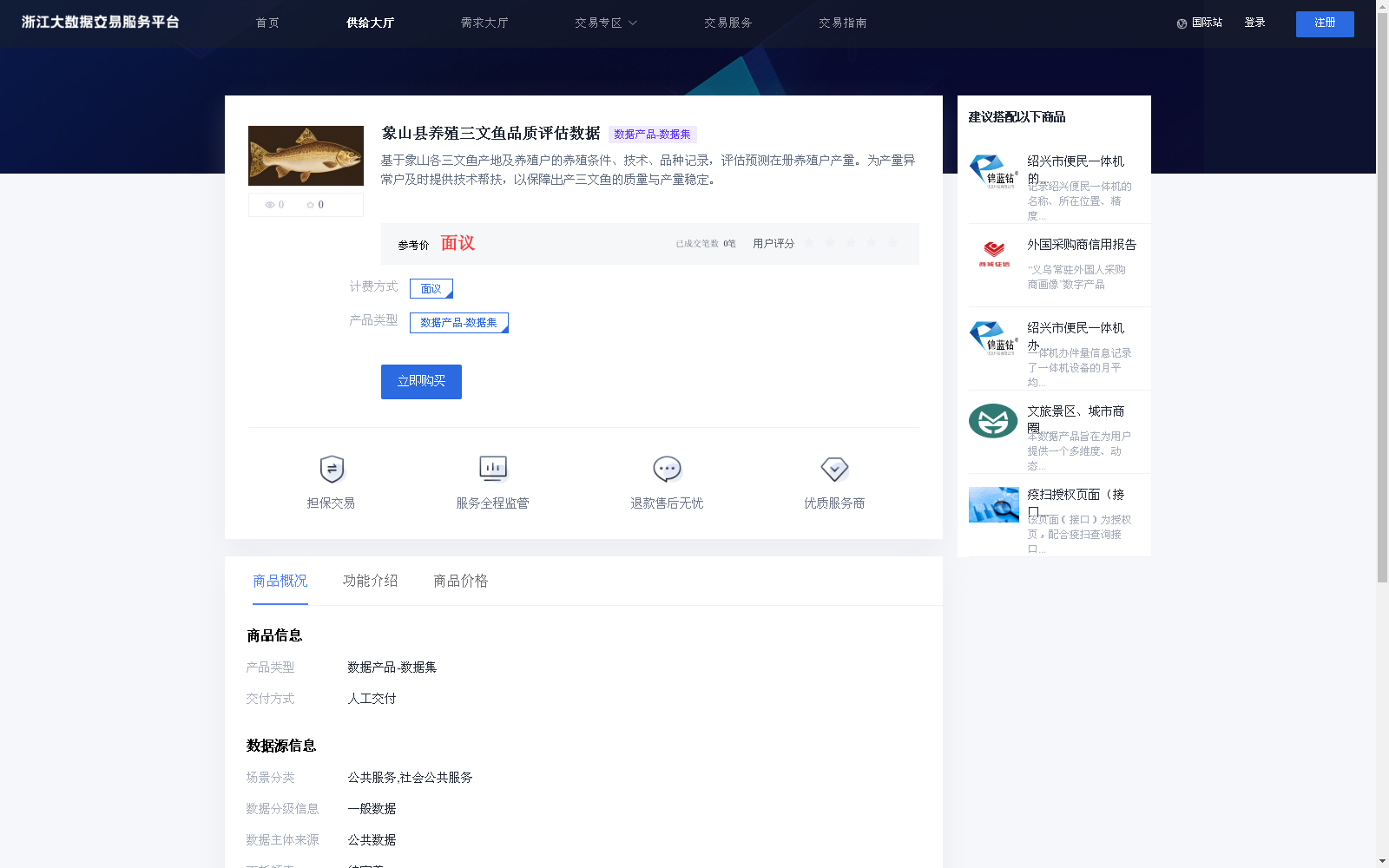Image resolution: width=1389 pixels, height=868 pixels.
Task: Click the 登录 link
Action: (1254, 23)
